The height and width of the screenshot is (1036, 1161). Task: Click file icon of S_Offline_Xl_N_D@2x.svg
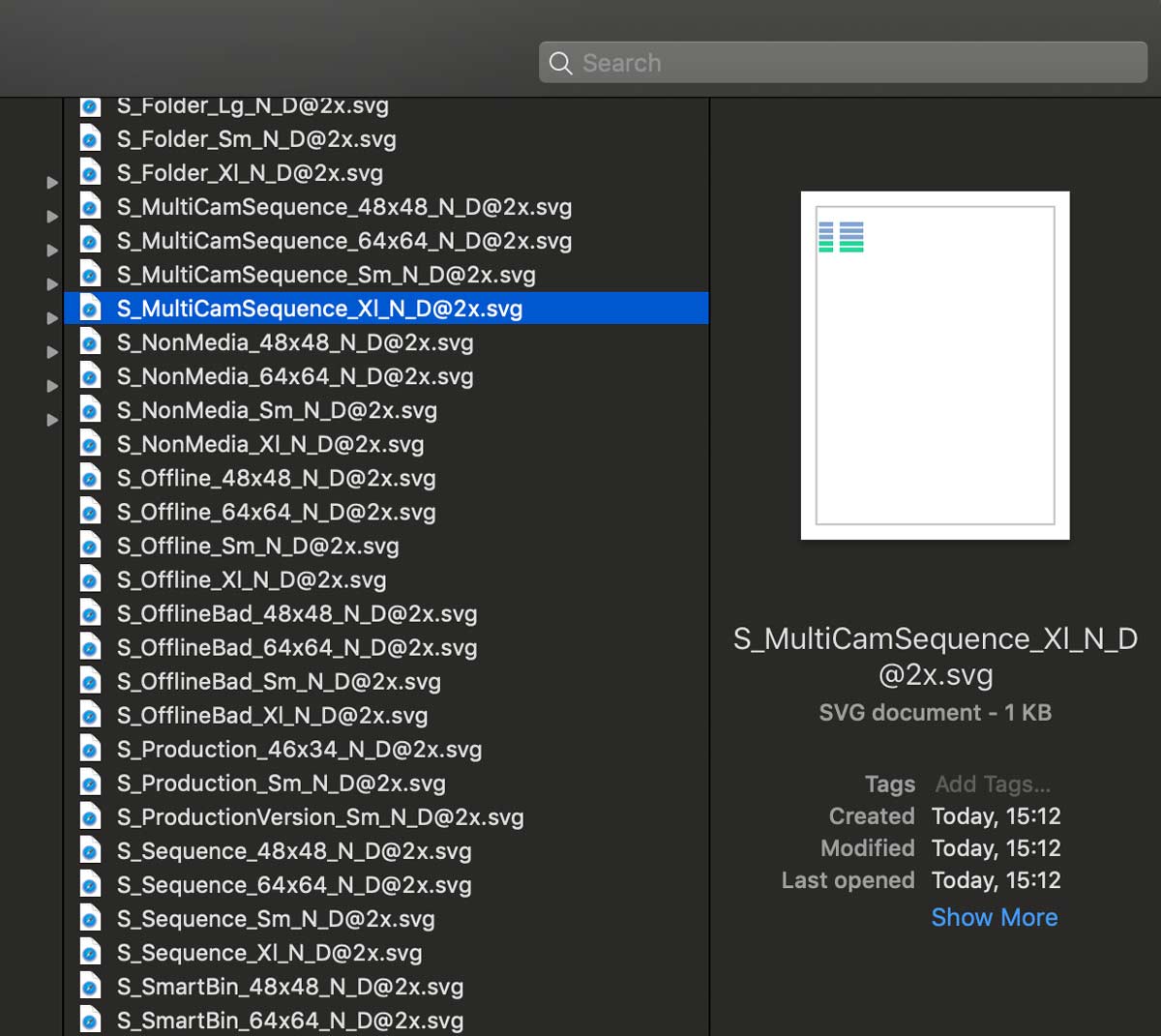click(90, 579)
